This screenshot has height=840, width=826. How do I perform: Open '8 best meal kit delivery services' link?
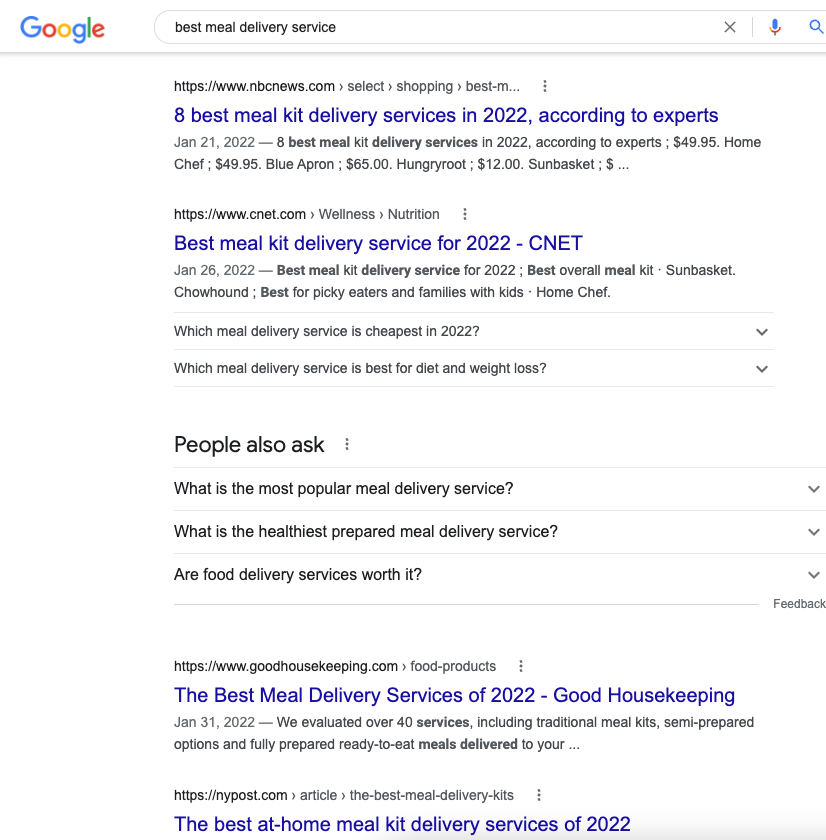click(x=446, y=115)
